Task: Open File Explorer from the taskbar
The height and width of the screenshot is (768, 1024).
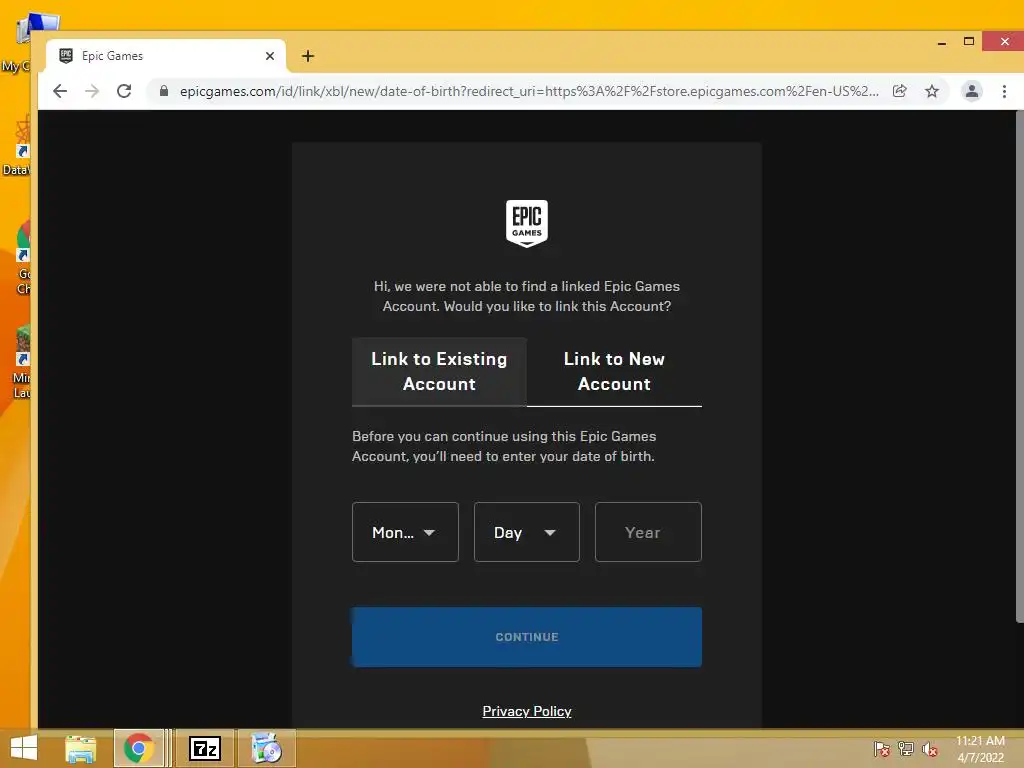Action: tap(80, 748)
